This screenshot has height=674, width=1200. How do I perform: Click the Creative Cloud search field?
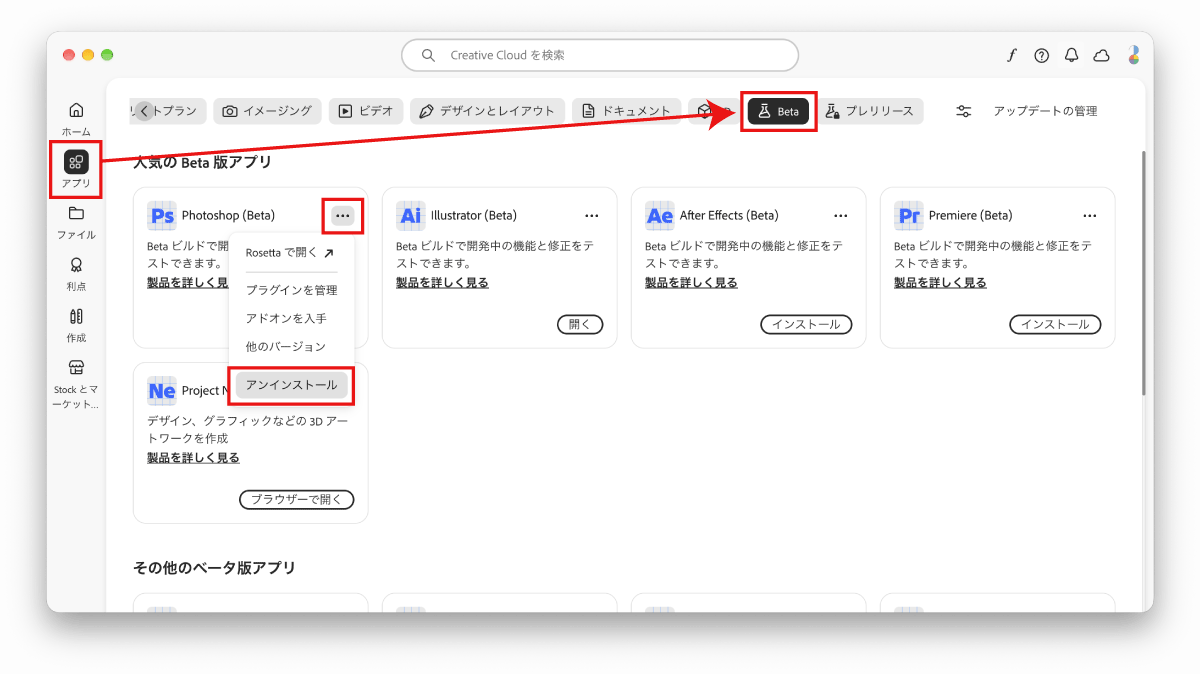(600, 55)
